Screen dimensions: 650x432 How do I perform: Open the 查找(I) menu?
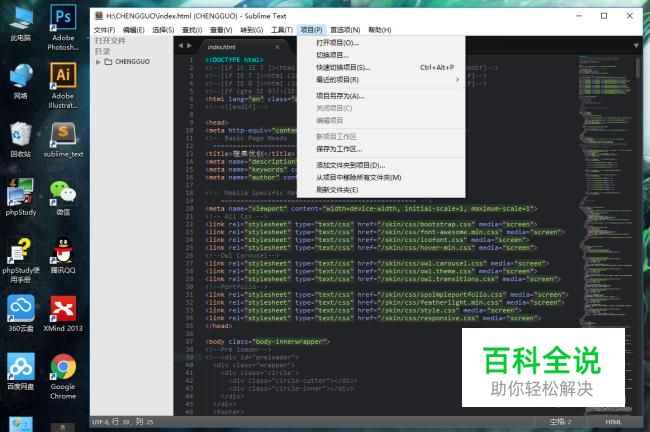tap(192, 30)
